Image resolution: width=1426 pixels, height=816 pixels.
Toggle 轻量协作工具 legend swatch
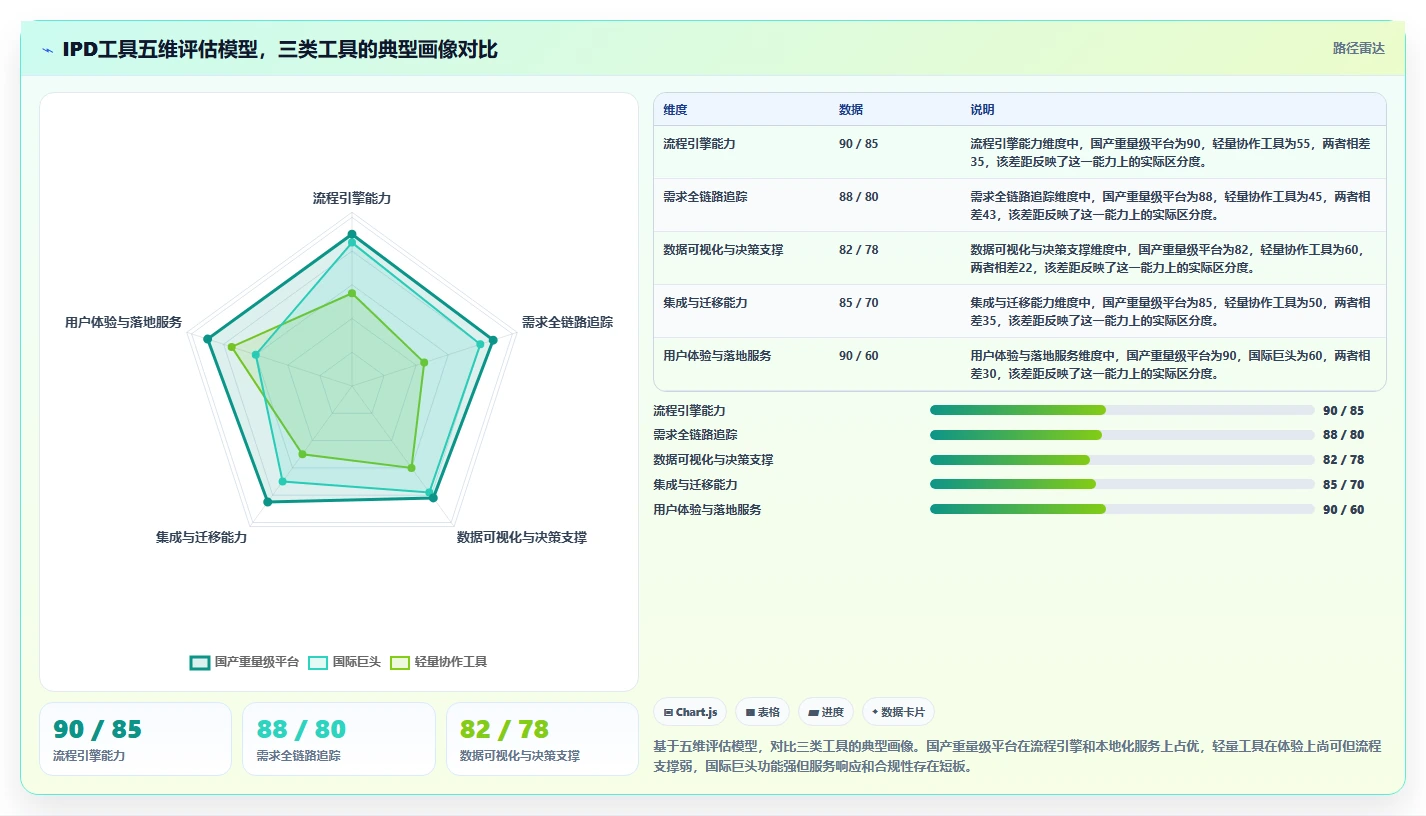(x=400, y=662)
